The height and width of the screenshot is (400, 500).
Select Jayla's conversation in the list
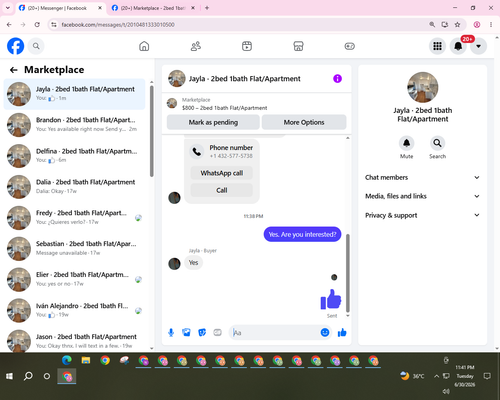pos(75,94)
